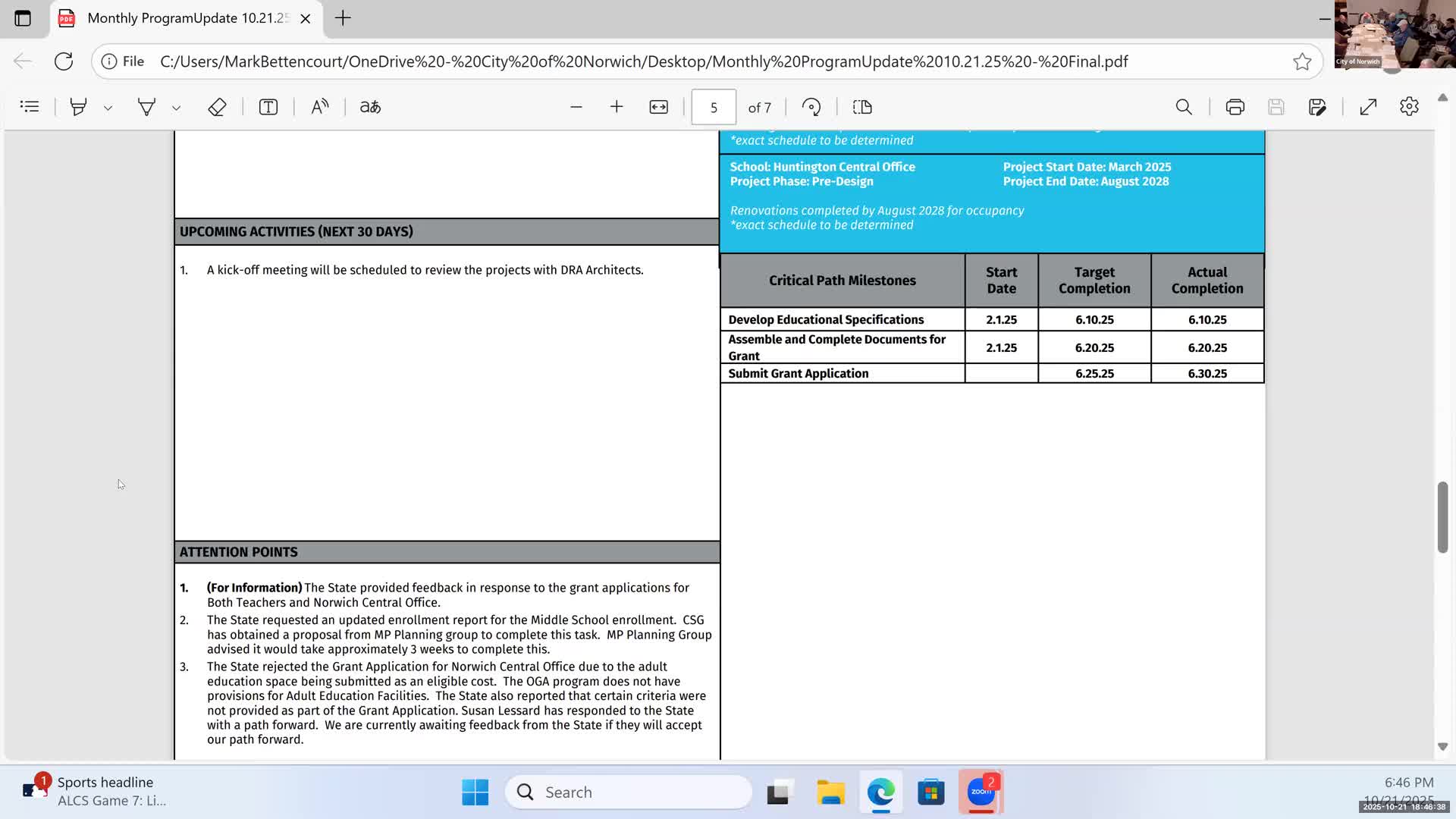Add this page to favorites
This screenshot has width=1456, height=819.
coord(1302,61)
